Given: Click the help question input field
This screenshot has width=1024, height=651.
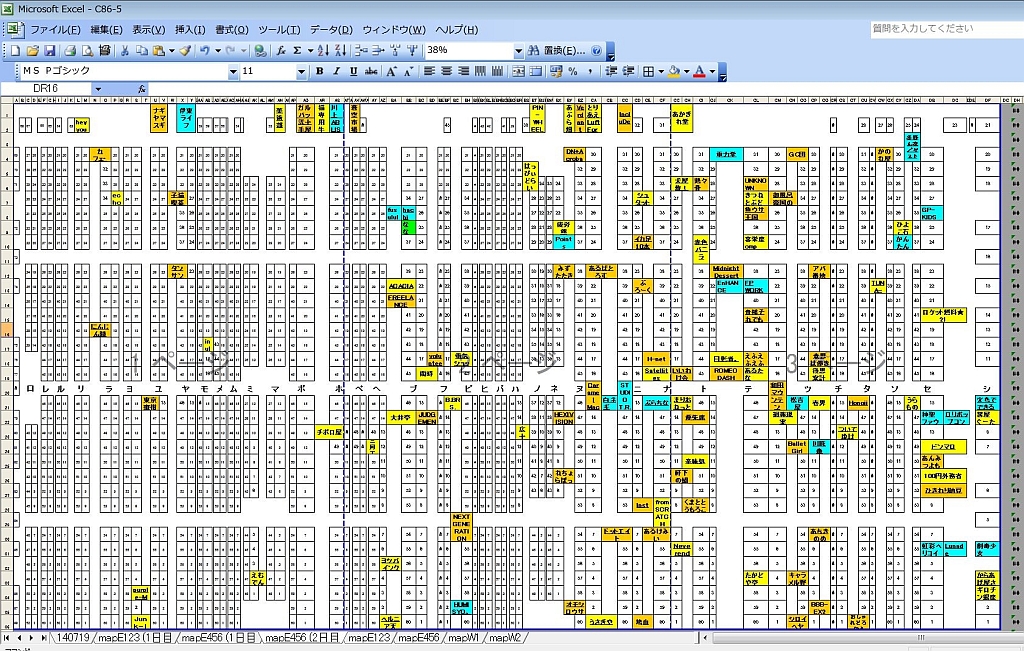Looking at the screenshot, I should click(946, 29).
